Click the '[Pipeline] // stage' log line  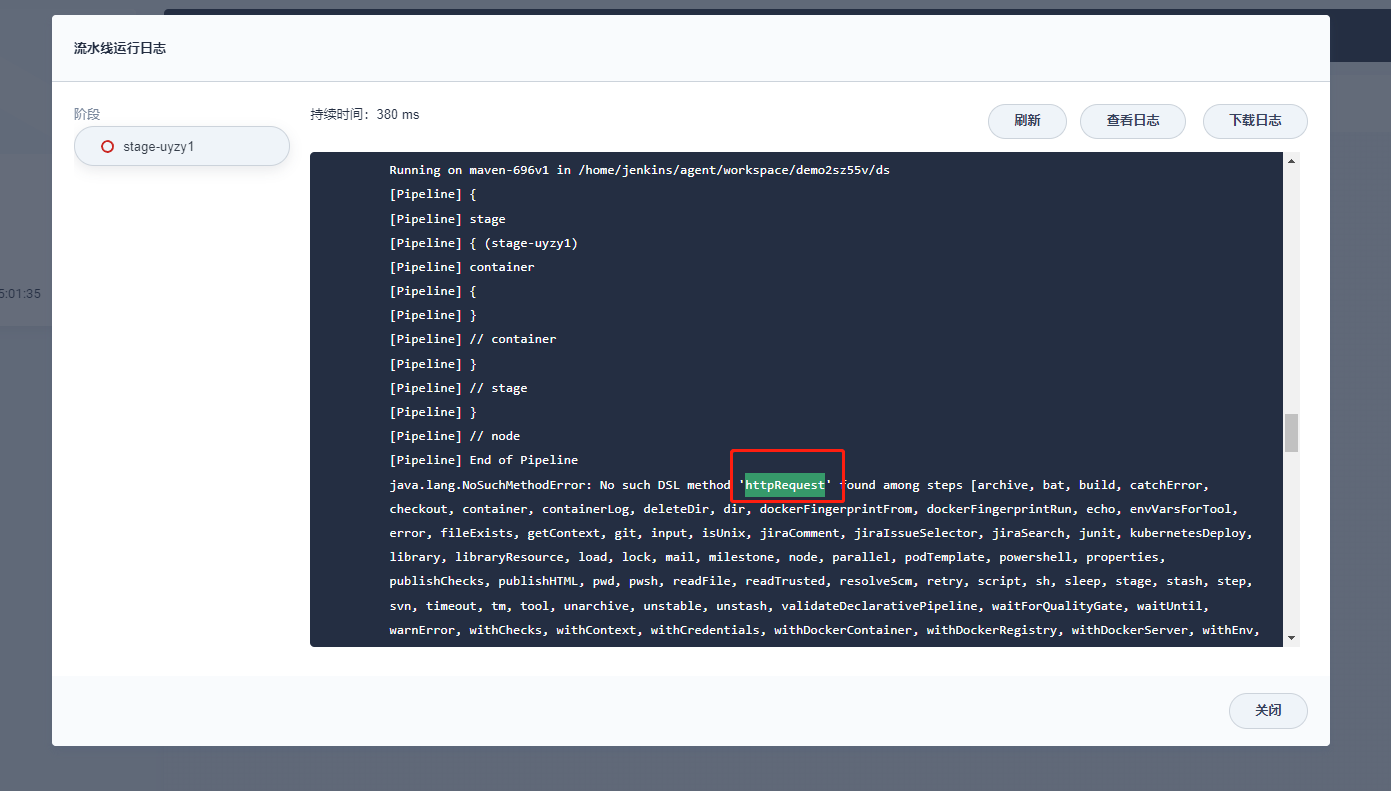pyautogui.click(x=458, y=388)
